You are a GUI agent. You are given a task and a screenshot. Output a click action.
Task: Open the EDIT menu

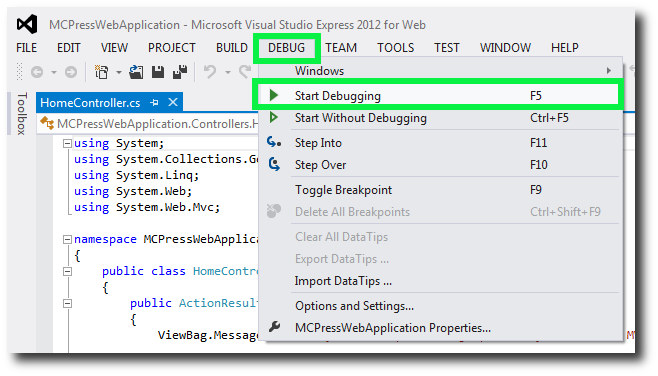point(69,48)
